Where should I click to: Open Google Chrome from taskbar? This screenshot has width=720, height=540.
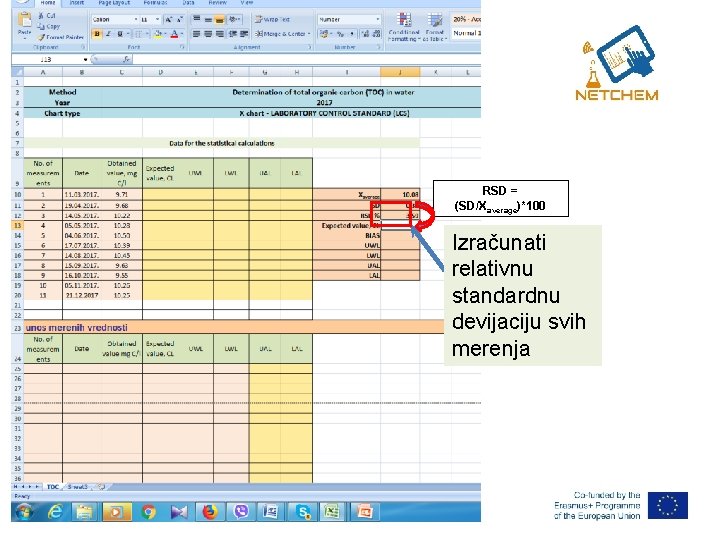point(148,512)
